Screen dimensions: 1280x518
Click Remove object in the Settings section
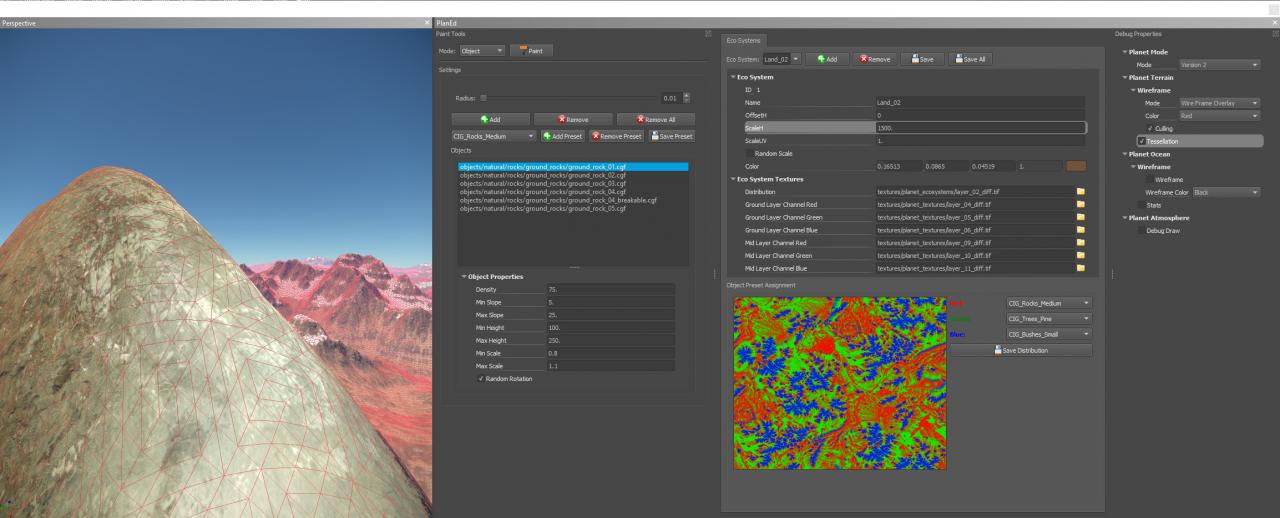coord(573,119)
